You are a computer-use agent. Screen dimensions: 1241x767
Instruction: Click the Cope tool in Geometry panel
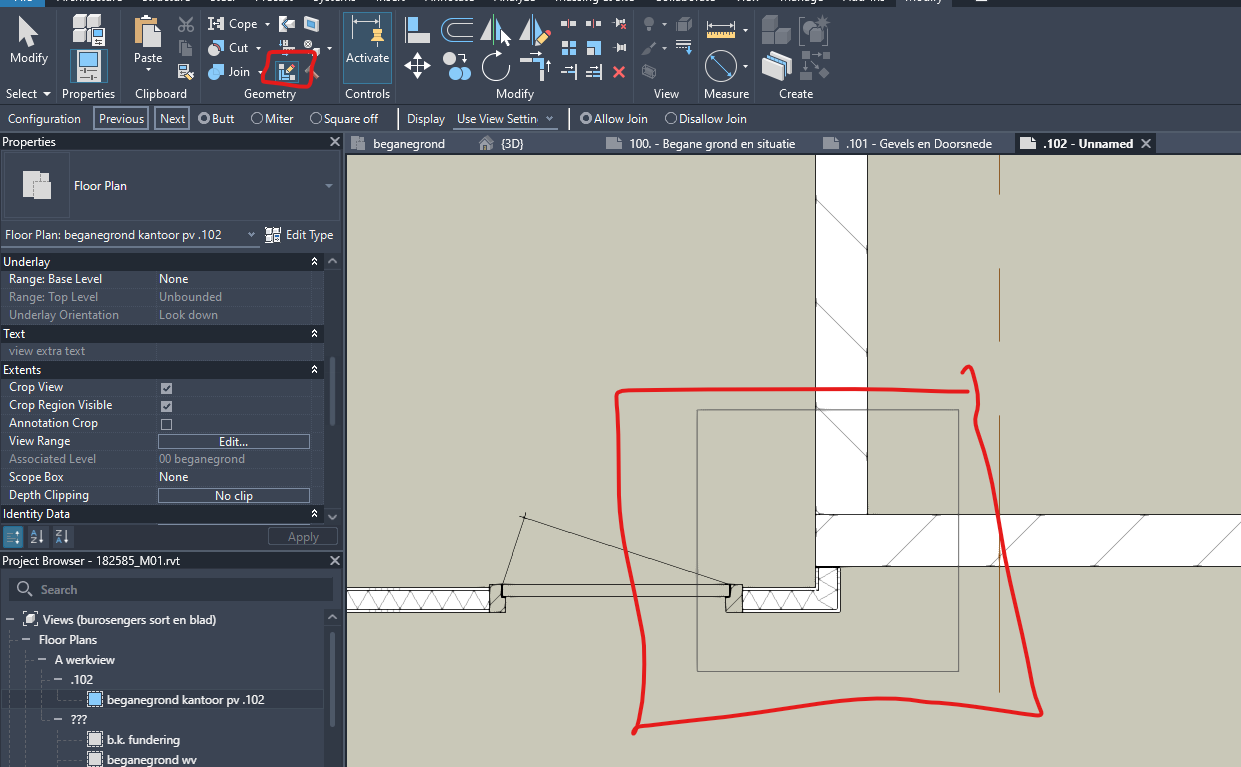coord(232,22)
